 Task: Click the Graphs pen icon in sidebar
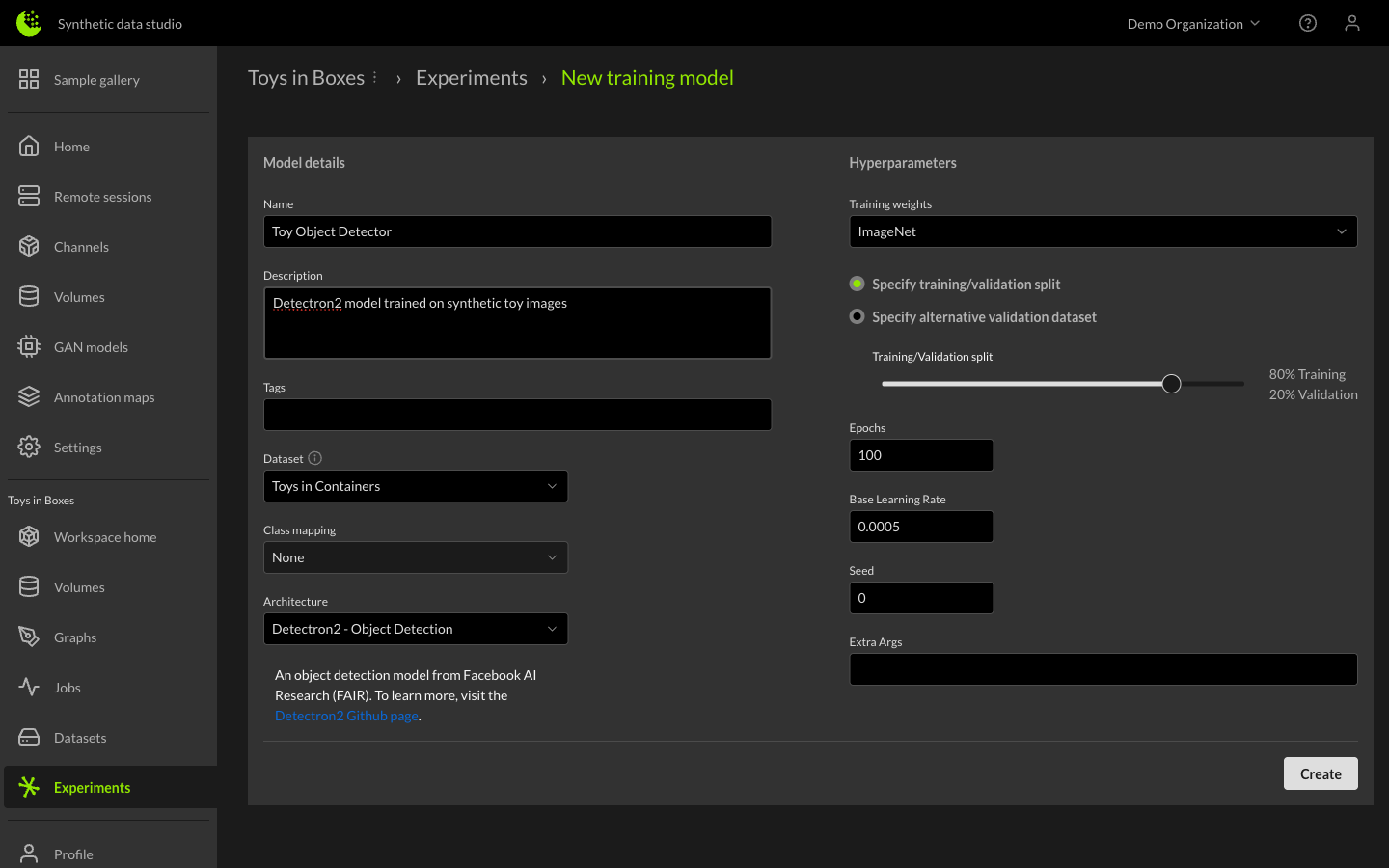29,637
